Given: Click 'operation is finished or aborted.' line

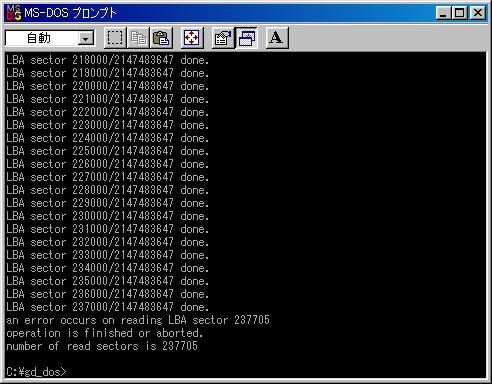Looking at the screenshot, I should pyautogui.click(x=104, y=333).
